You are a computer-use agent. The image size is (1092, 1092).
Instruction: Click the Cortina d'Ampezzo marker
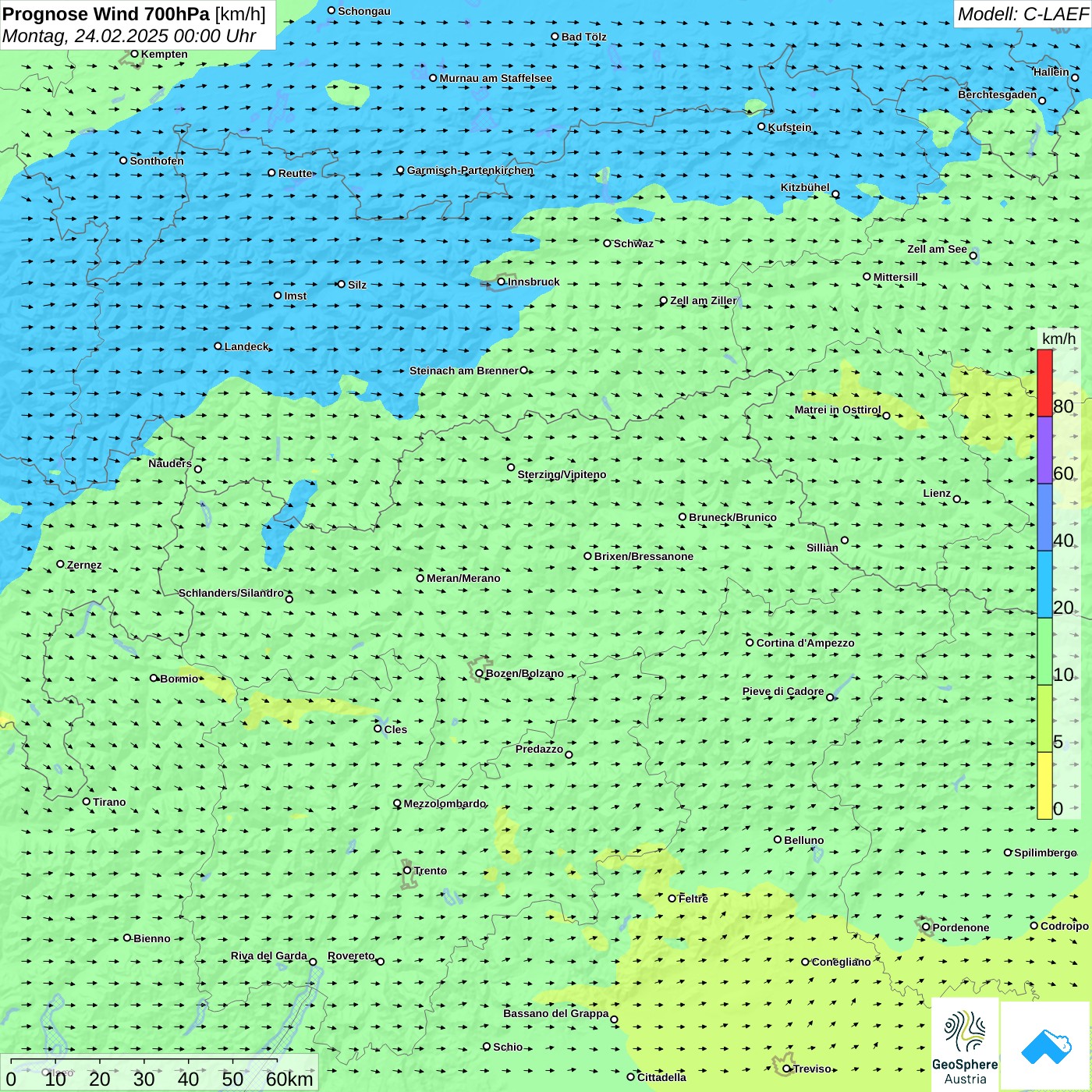(750, 643)
